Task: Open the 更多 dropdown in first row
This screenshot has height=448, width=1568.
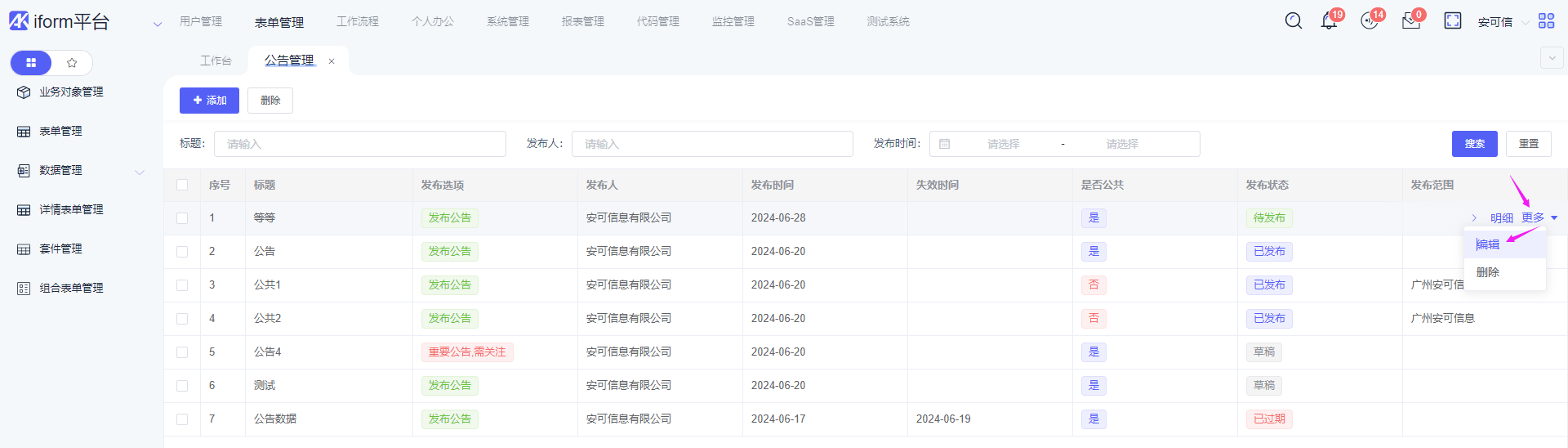Action: 1539,218
